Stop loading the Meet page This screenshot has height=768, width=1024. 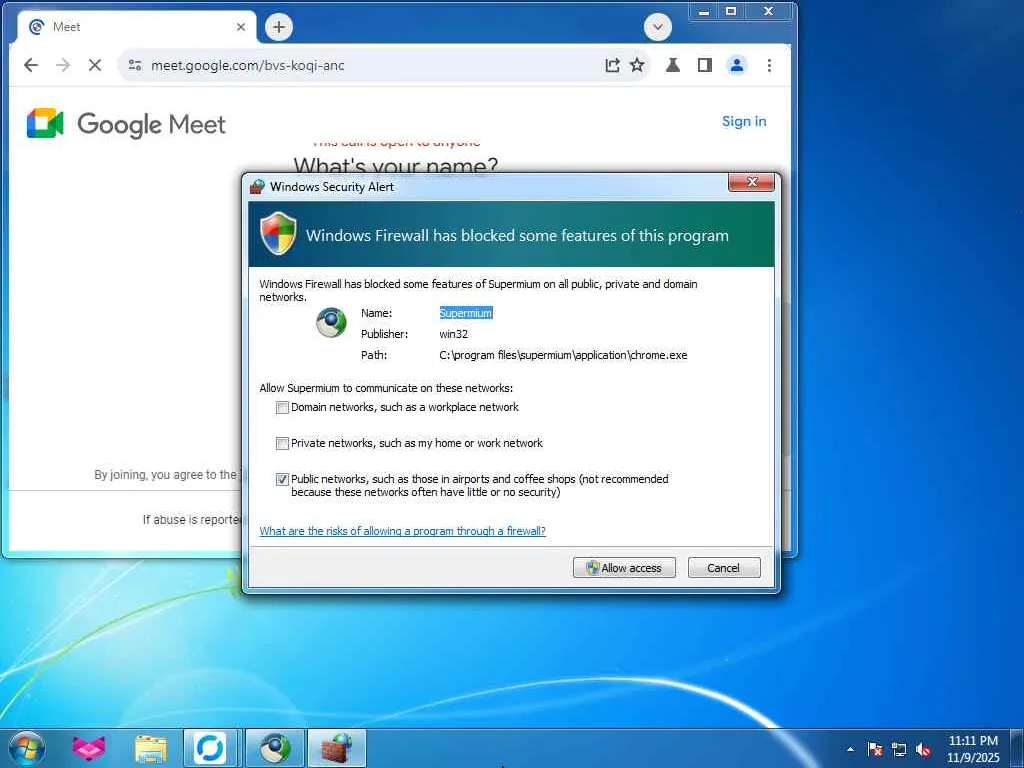click(95, 65)
